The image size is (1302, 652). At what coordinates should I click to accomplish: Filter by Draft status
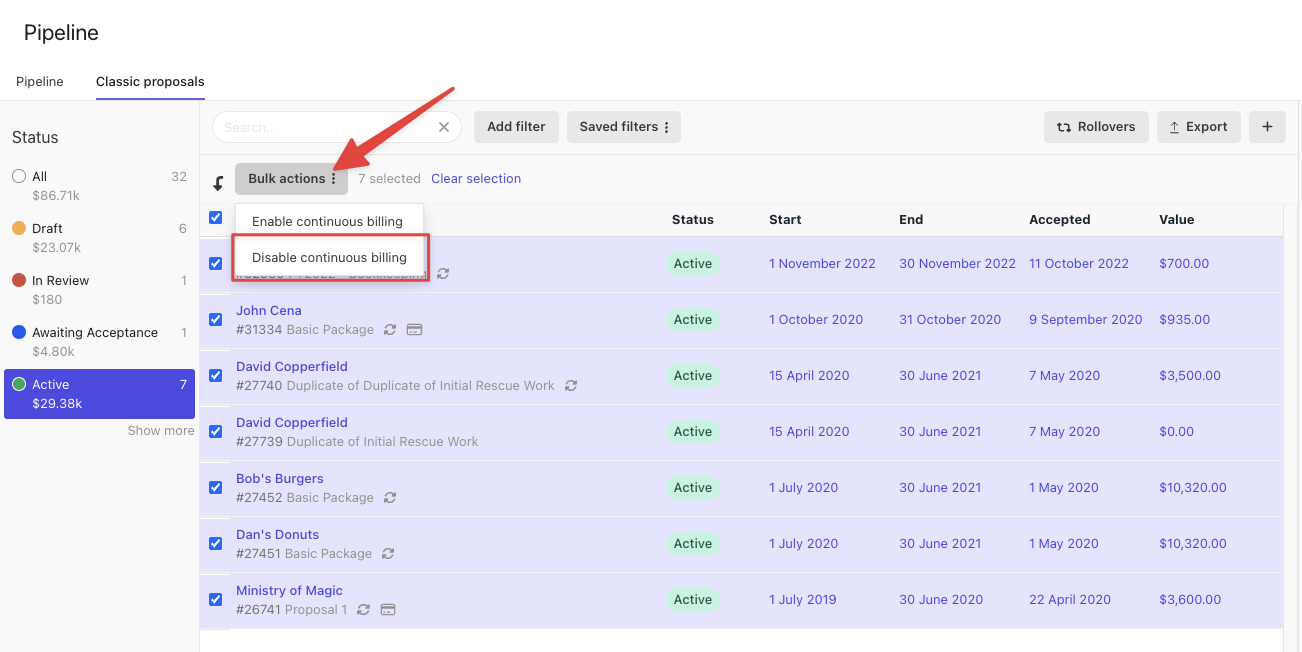coord(100,238)
